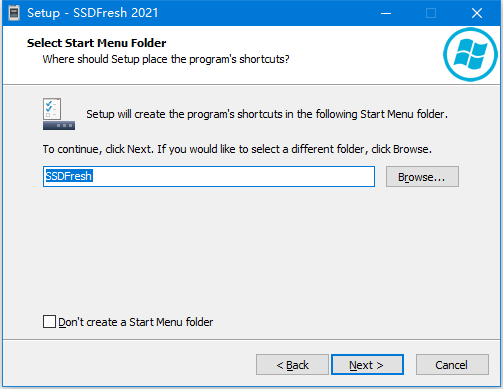Screen dimensions: 503x389
Task: Click the disabled maximize button
Action: tap(431, 13)
